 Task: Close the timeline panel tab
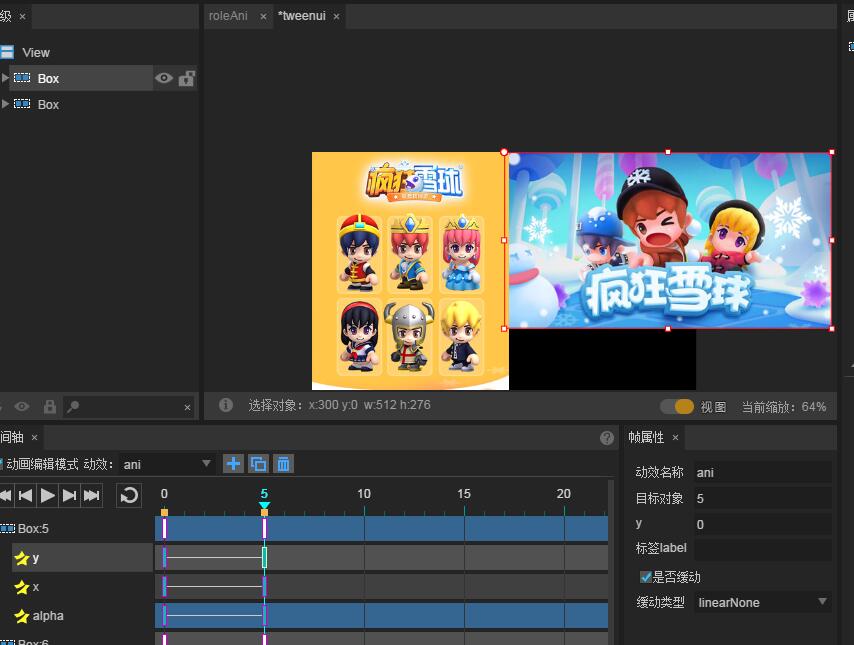[34, 437]
